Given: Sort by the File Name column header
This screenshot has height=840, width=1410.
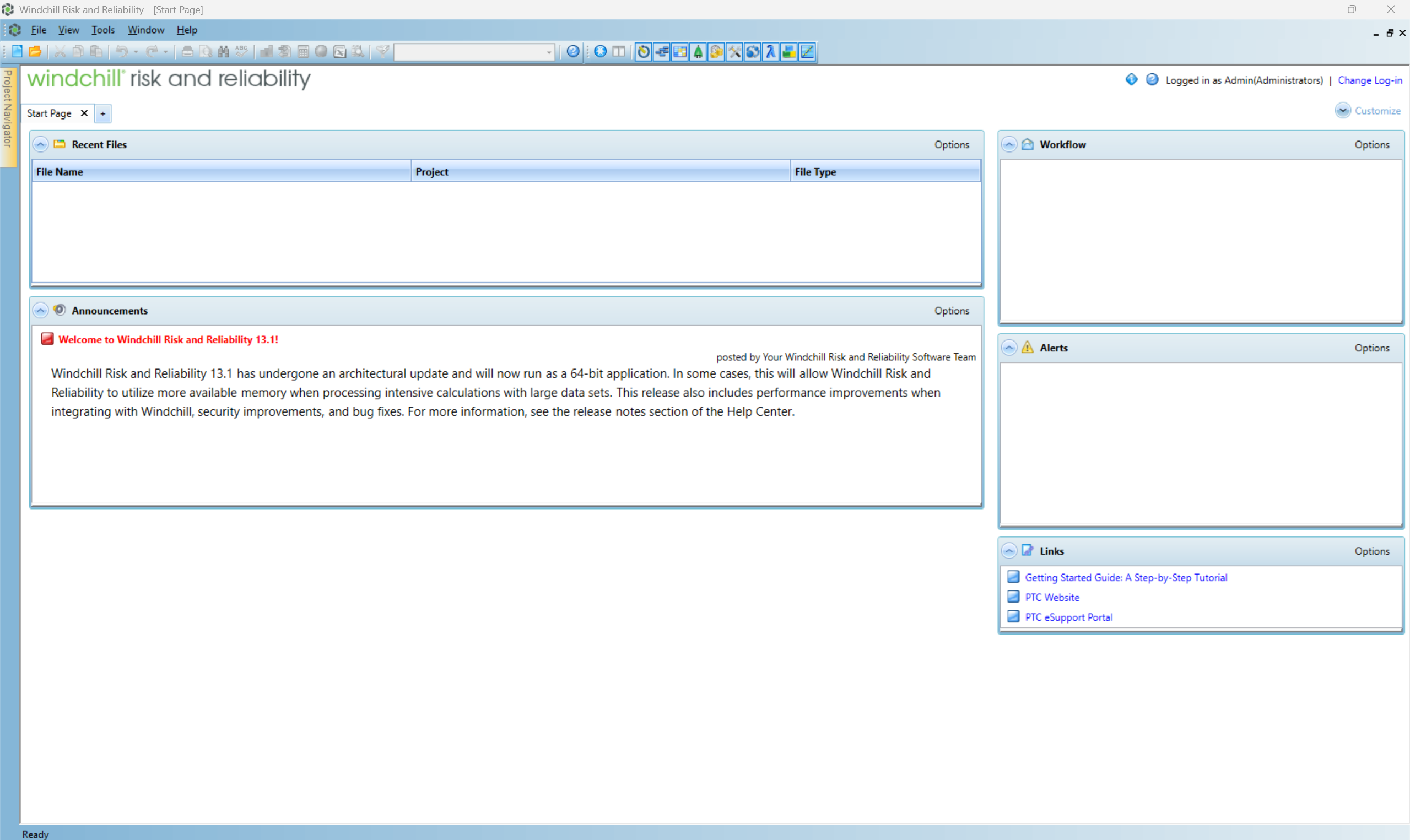Looking at the screenshot, I should [x=222, y=171].
